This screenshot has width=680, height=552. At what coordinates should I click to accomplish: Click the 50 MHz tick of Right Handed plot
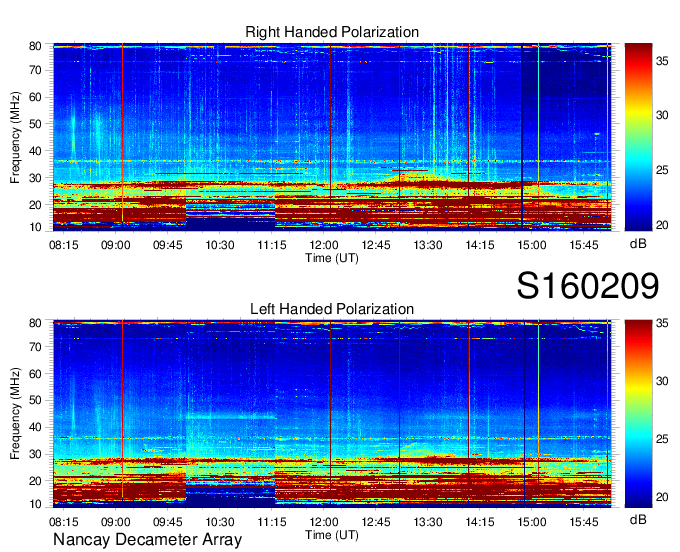(x=35, y=124)
